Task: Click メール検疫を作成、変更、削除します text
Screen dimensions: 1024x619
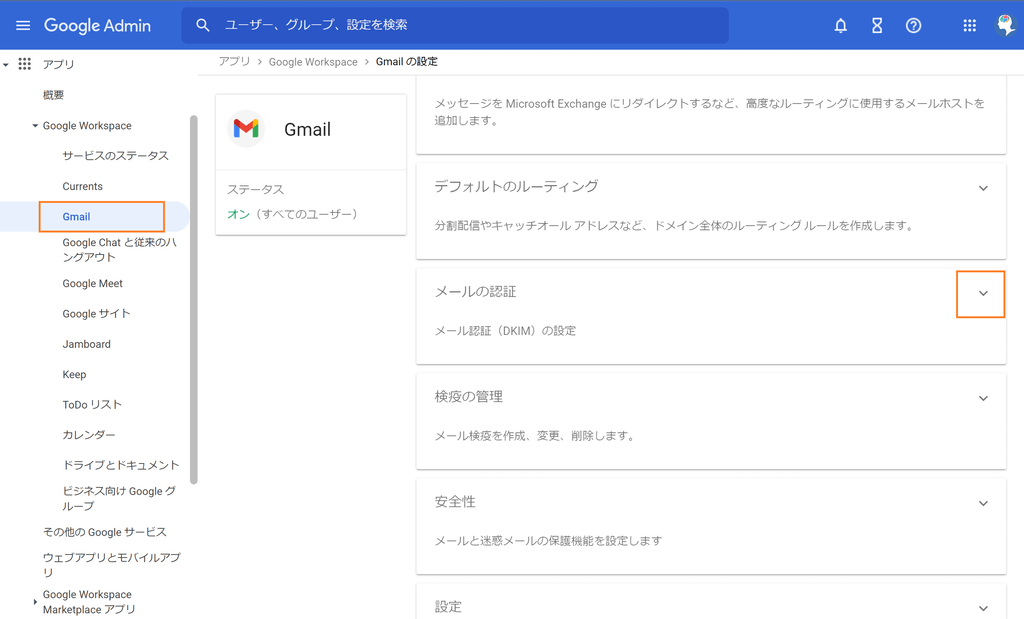Action: click(x=536, y=436)
